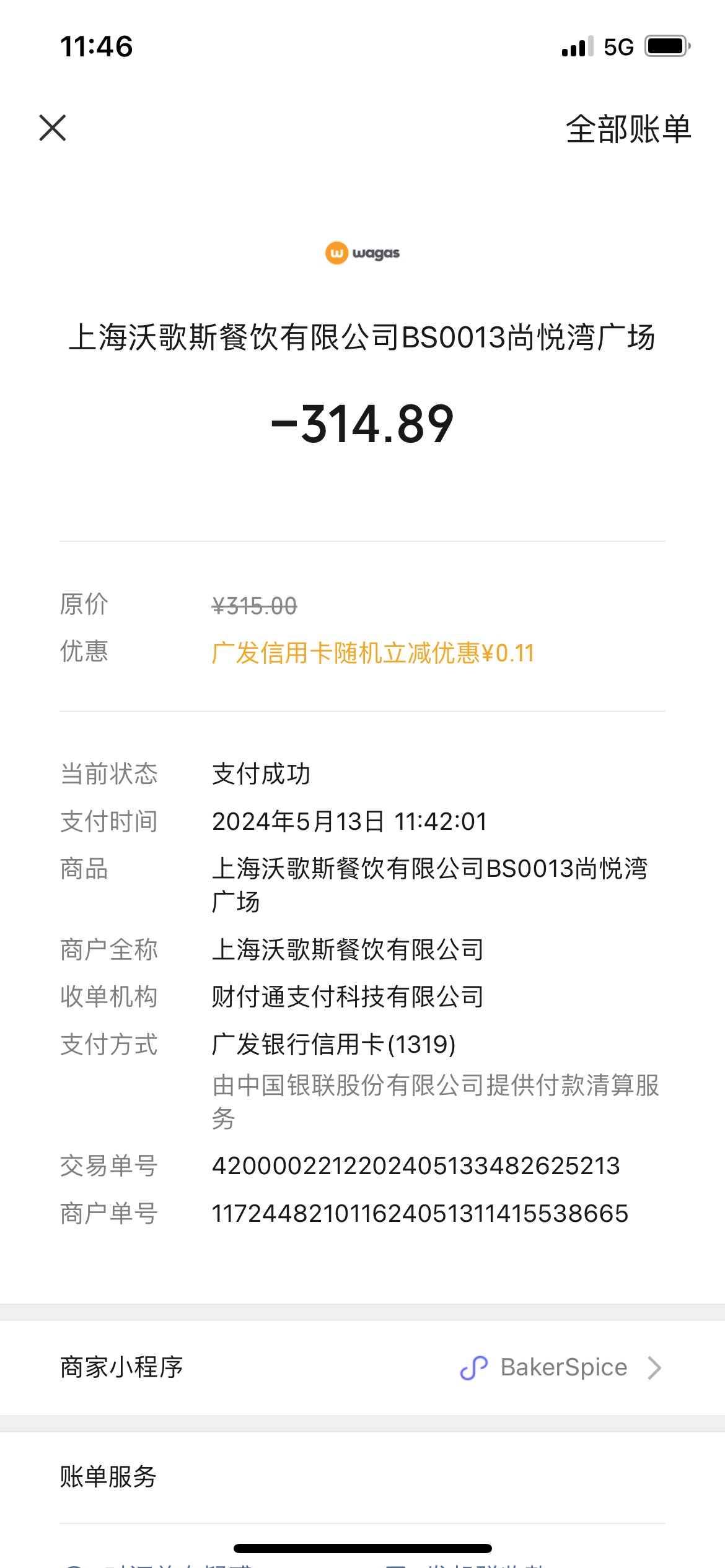Tap the 广发银行信用卡(1319) payment method
Viewport: 725px width, 1568px height.
(334, 1044)
